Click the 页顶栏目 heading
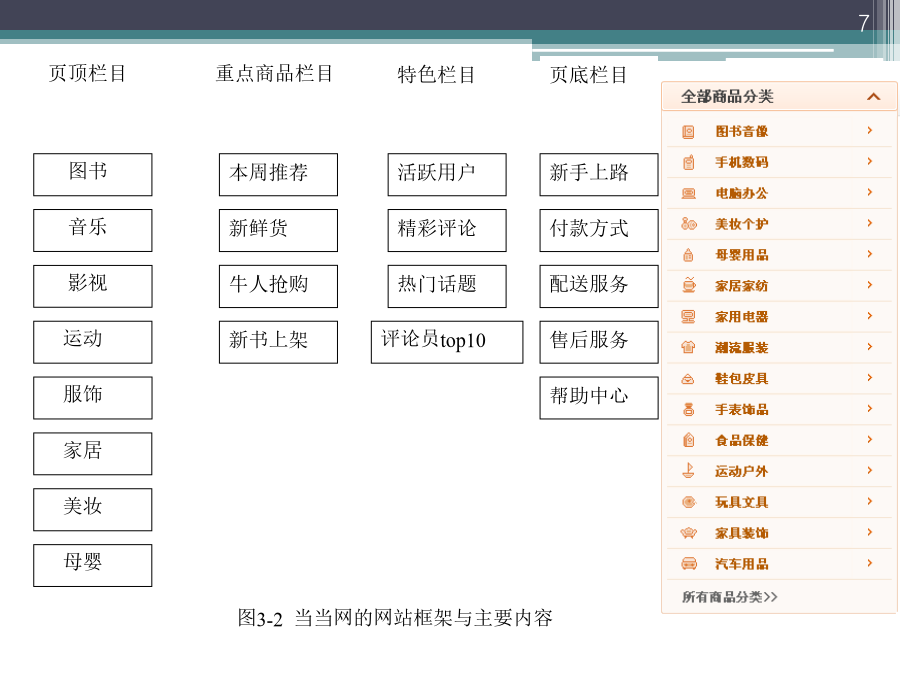Screen dimensions: 900x675 (87, 73)
